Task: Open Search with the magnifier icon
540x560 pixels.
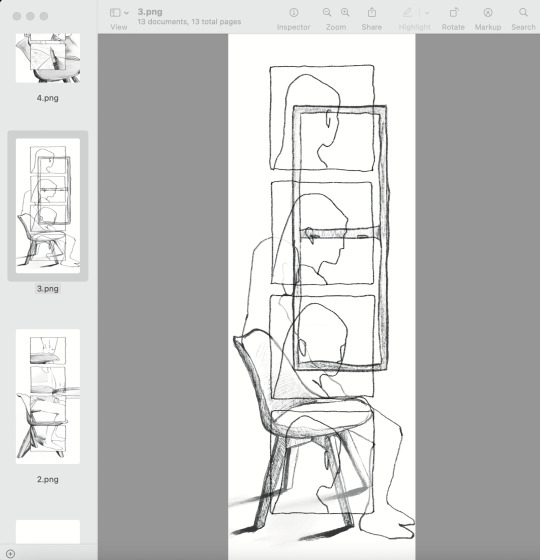Action: tap(523, 13)
